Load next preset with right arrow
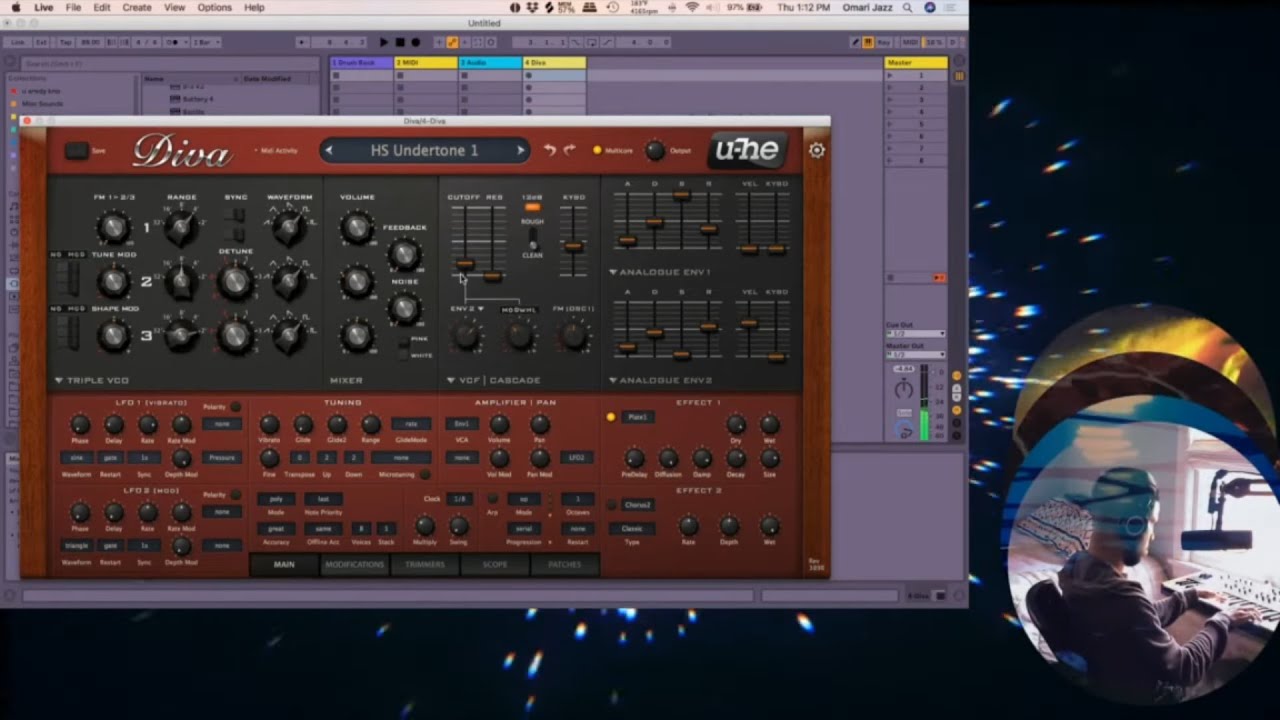1280x720 pixels. click(x=520, y=151)
